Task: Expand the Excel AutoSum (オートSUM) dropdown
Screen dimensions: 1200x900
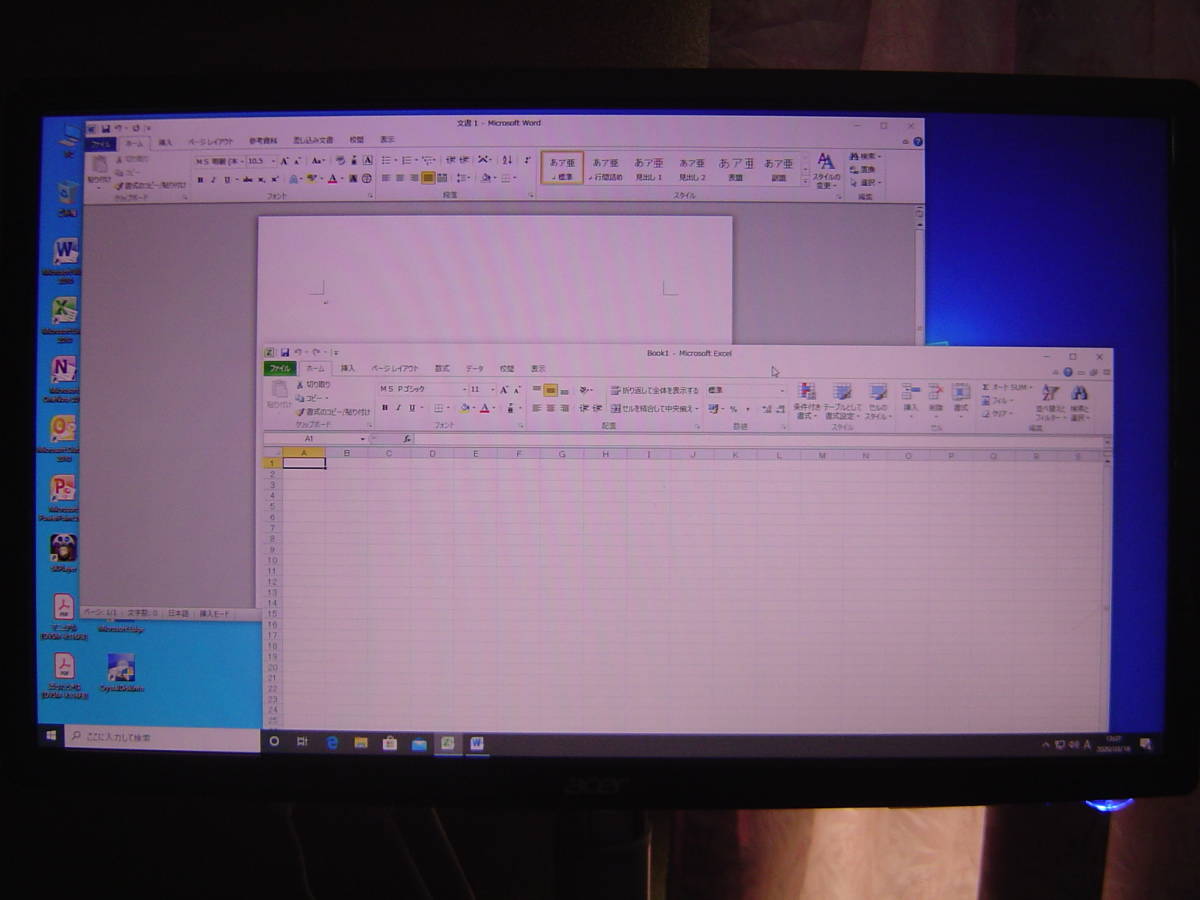Action: (x=1030, y=388)
